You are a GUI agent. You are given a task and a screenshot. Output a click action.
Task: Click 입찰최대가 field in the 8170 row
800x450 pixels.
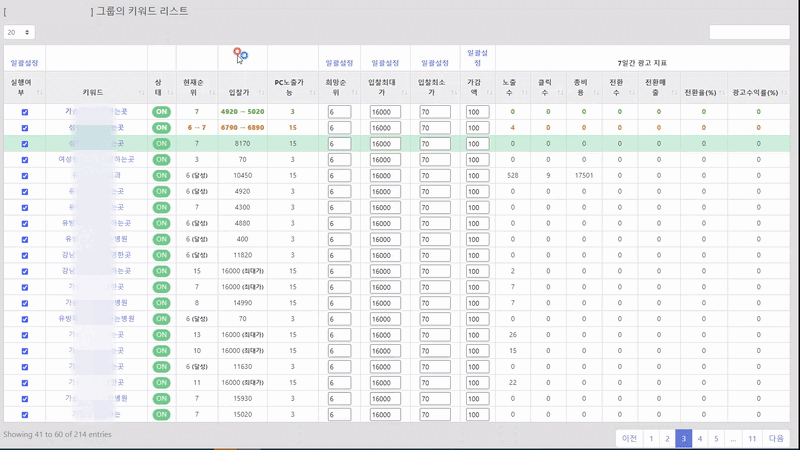point(385,144)
